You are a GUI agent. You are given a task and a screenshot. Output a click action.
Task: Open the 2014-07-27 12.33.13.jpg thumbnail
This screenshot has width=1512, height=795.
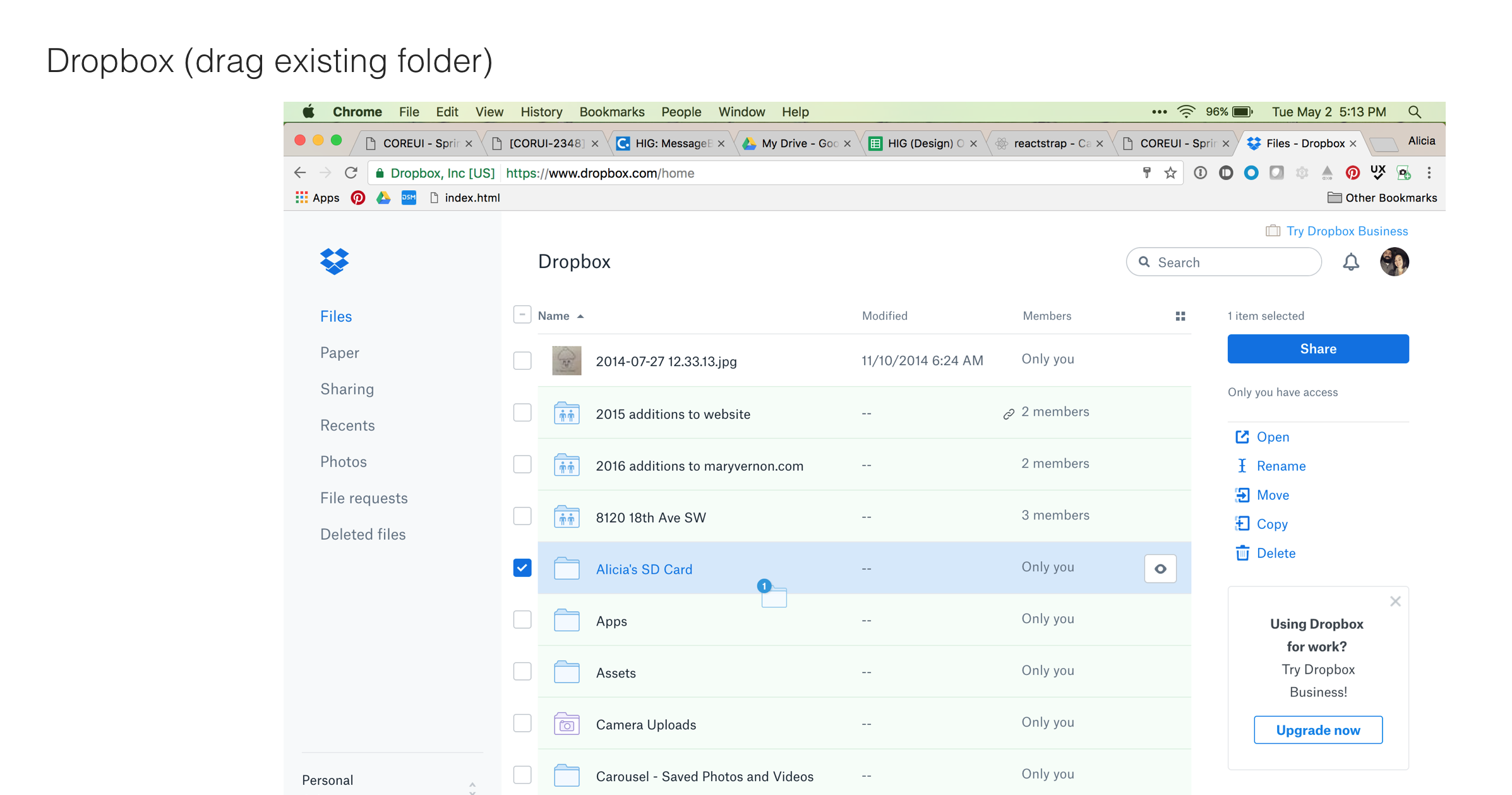[567, 361]
